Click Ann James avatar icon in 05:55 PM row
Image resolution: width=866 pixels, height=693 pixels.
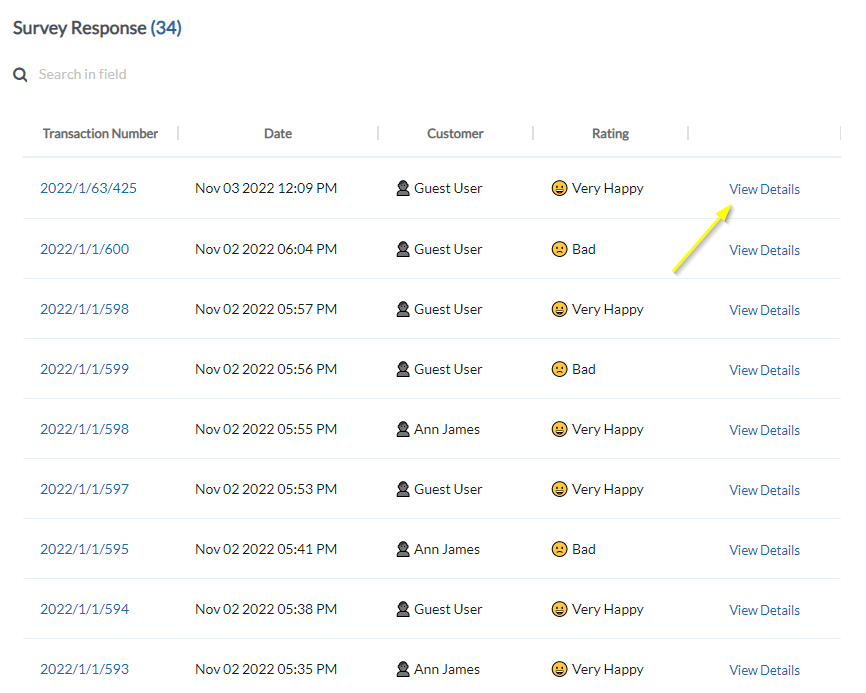click(403, 429)
